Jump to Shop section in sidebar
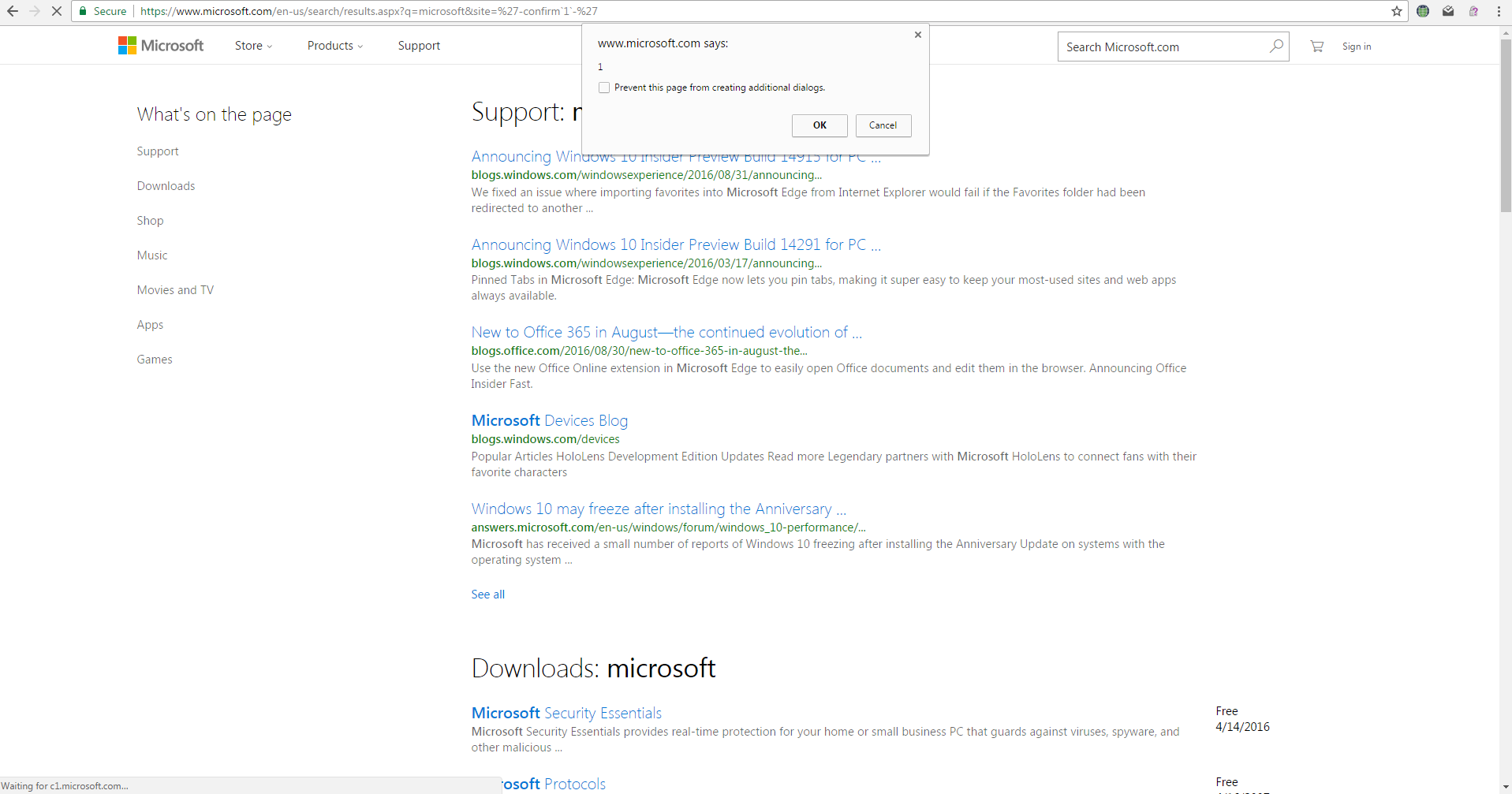Image resolution: width=1512 pixels, height=794 pixels. coord(150,221)
